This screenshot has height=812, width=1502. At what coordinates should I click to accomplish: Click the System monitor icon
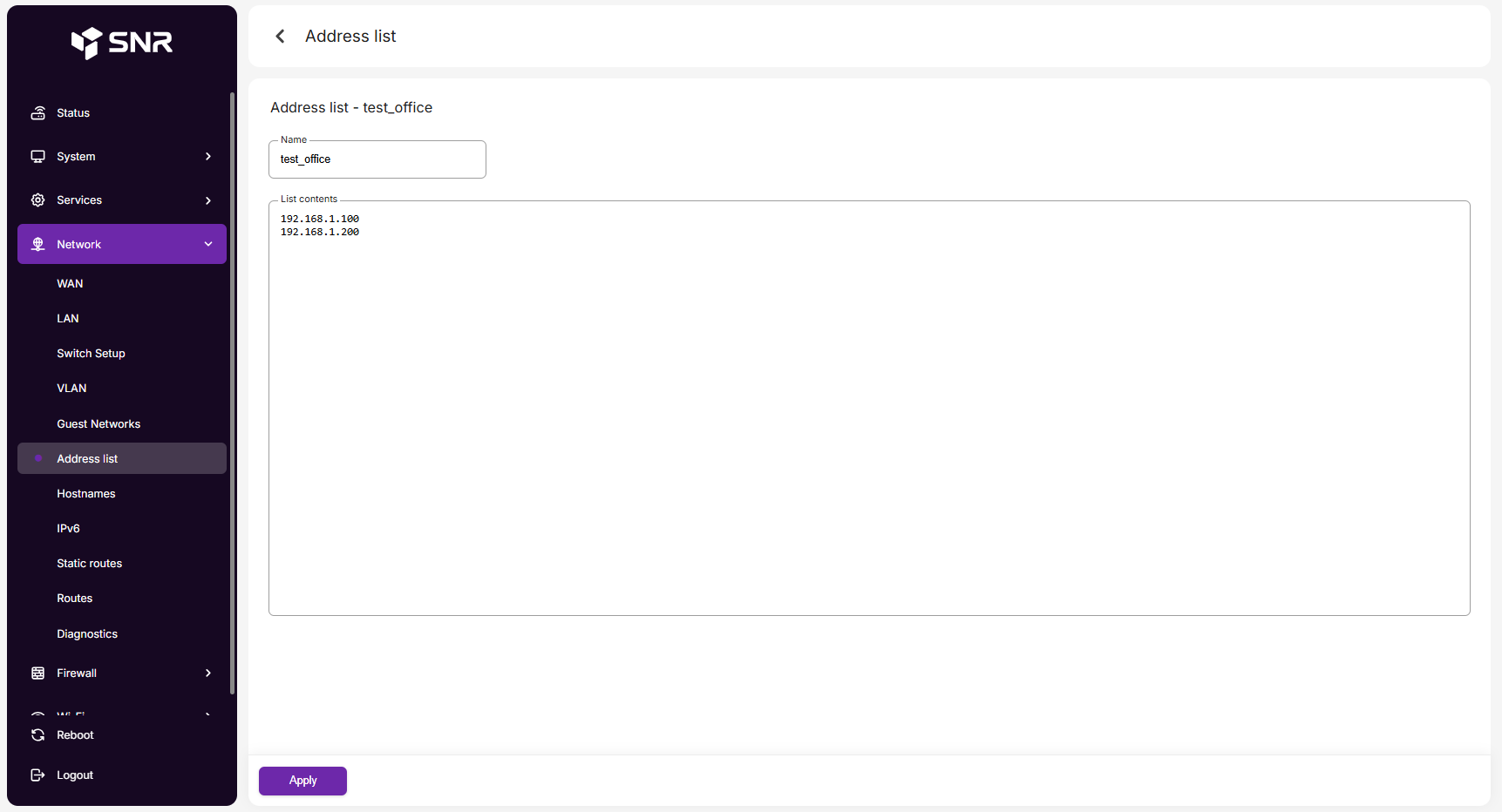[38, 157]
